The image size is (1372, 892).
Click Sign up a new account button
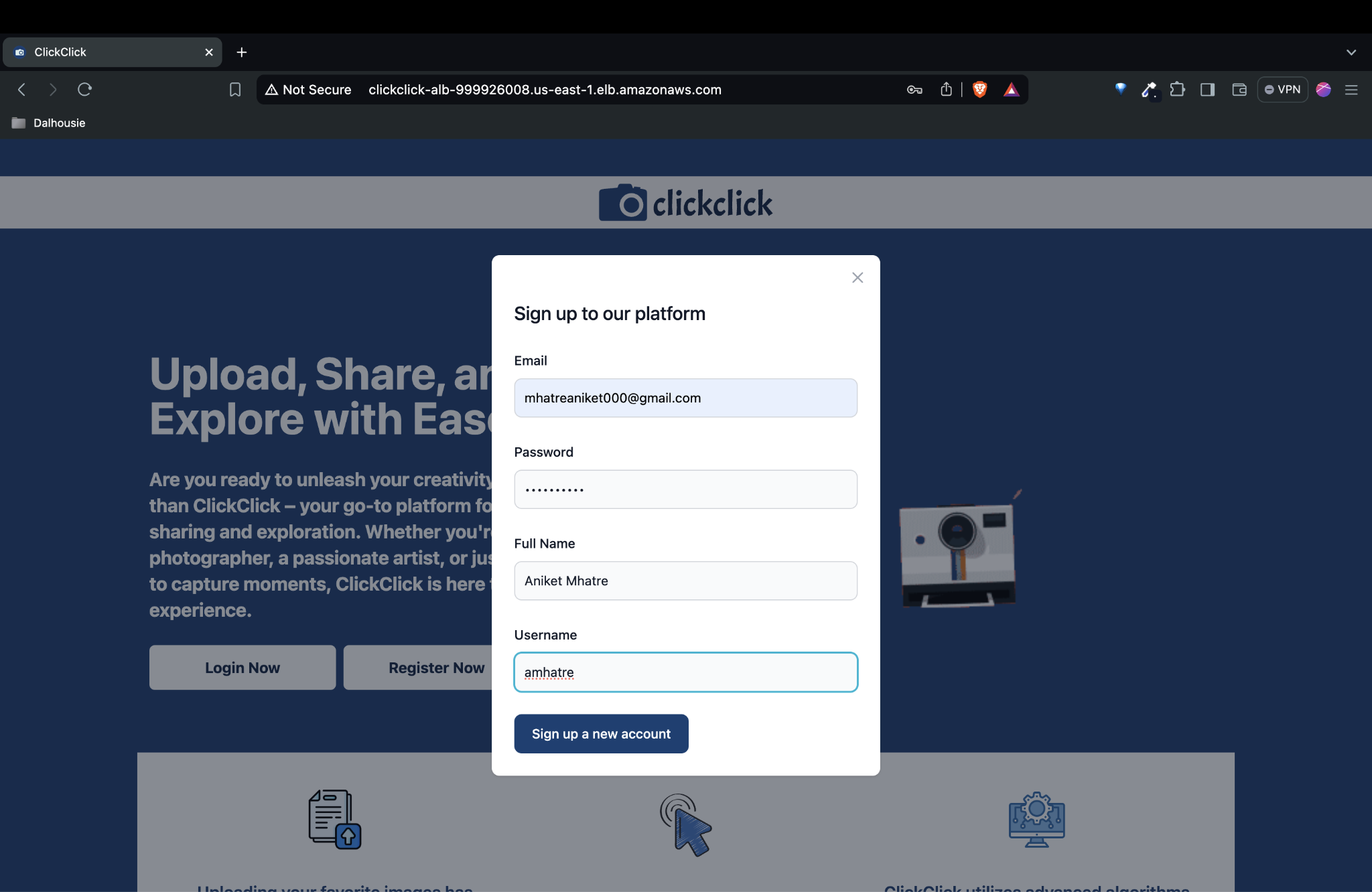point(601,734)
